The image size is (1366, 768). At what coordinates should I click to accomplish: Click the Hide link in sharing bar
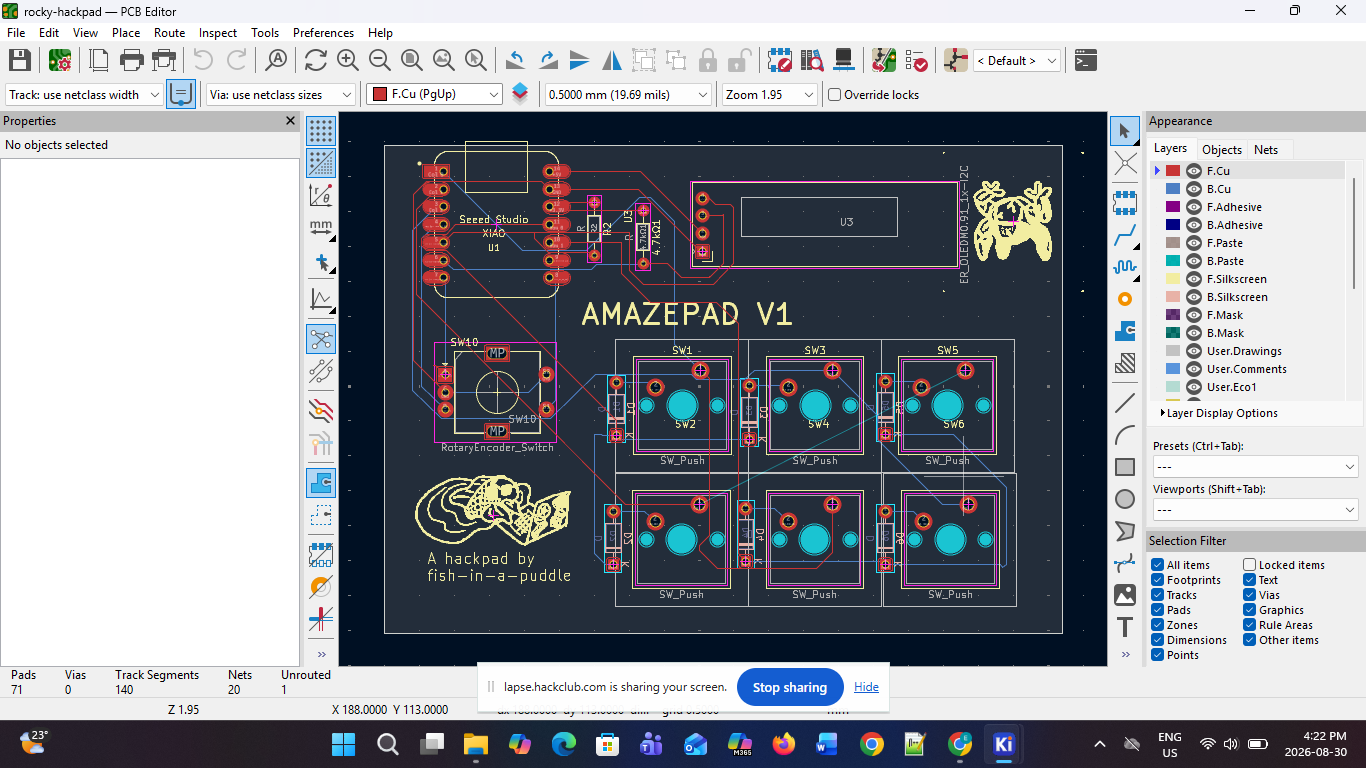[866, 687]
